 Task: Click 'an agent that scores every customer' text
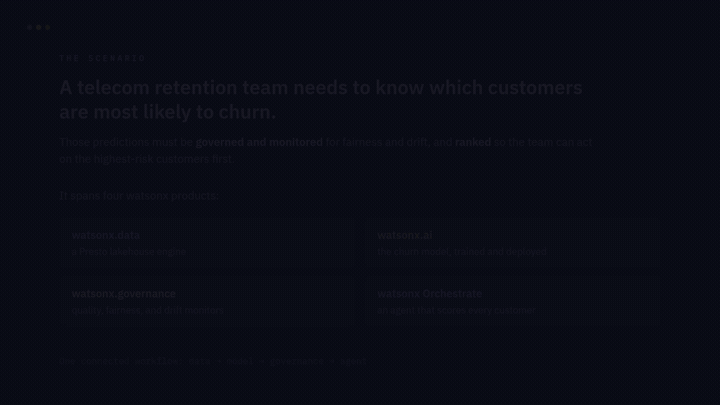pyautogui.click(x=456, y=310)
